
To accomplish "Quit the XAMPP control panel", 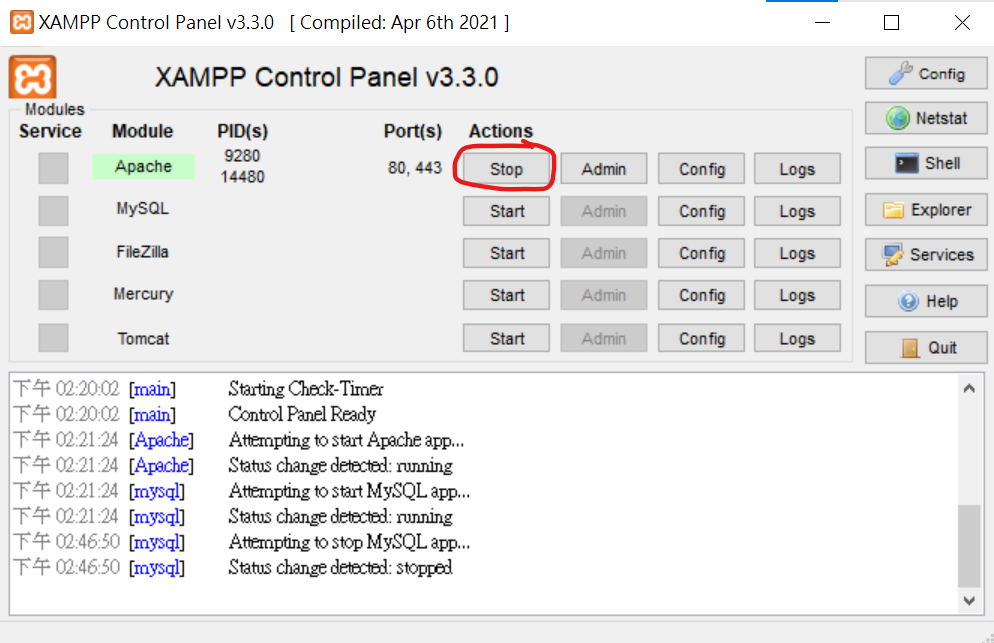I will (926, 347).
